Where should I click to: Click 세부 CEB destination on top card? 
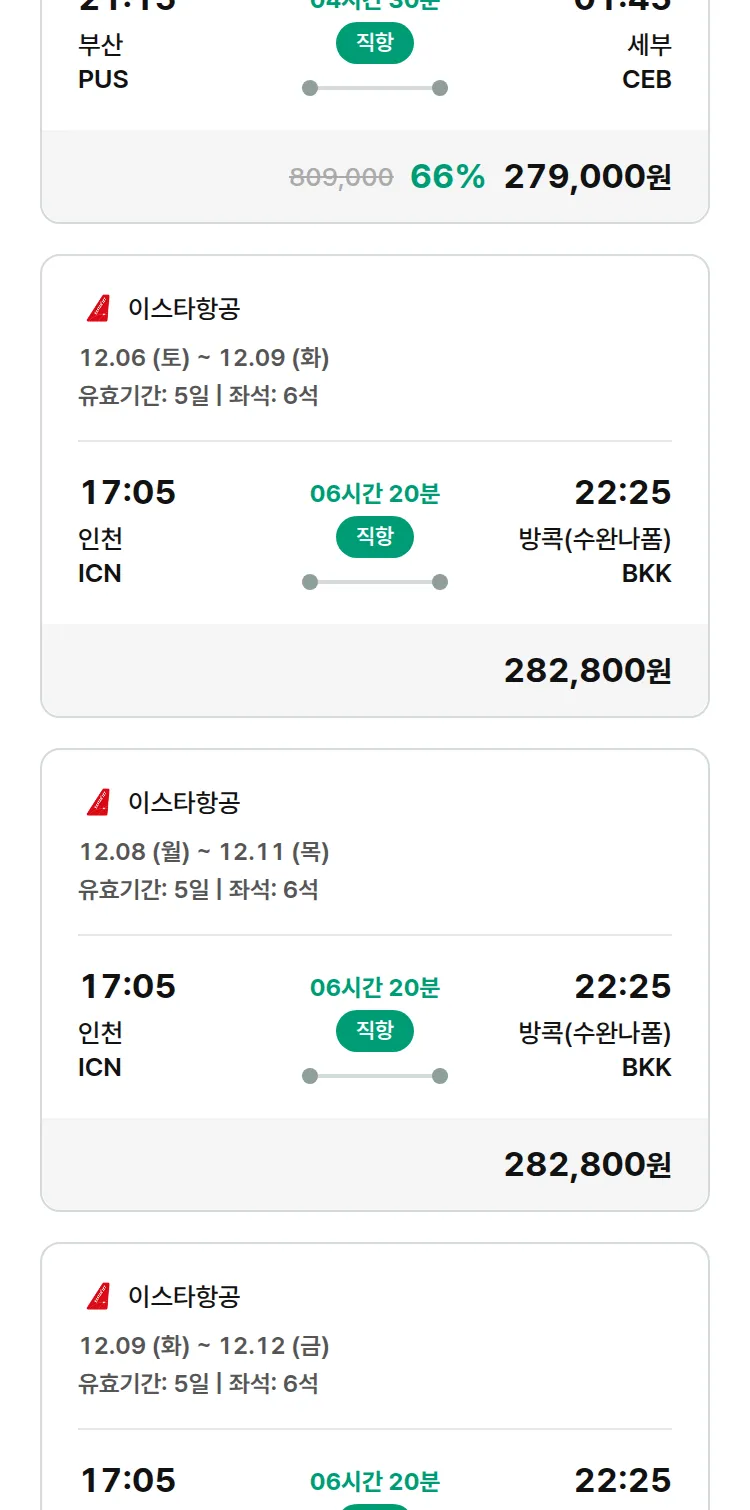click(647, 62)
